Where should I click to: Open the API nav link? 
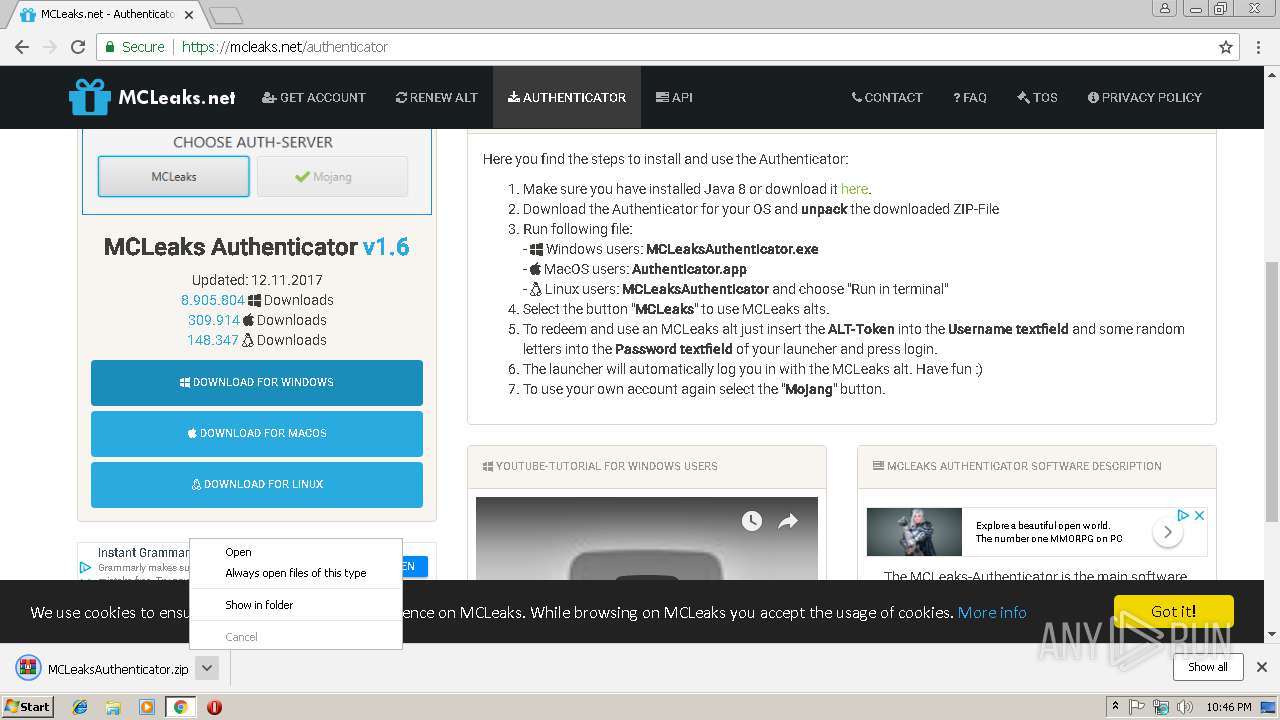(x=674, y=97)
